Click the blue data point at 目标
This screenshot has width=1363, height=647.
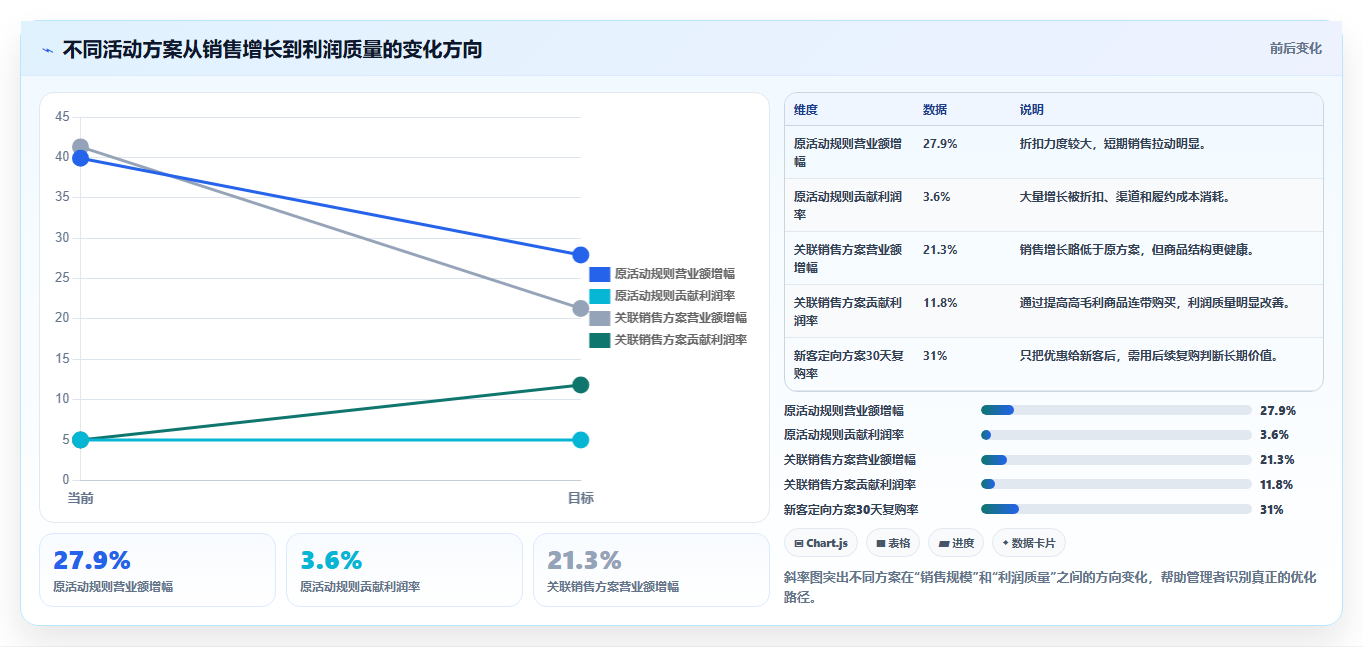tap(580, 255)
